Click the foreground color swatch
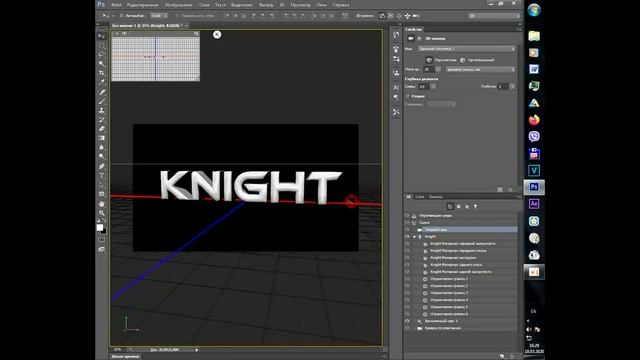 [100, 227]
